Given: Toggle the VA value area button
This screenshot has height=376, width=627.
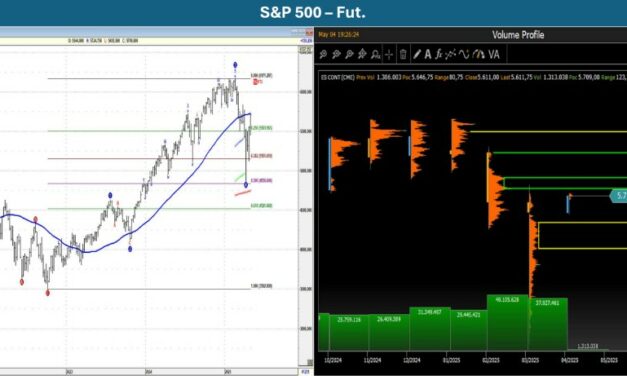Looking at the screenshot, I should tap(494, 54).
